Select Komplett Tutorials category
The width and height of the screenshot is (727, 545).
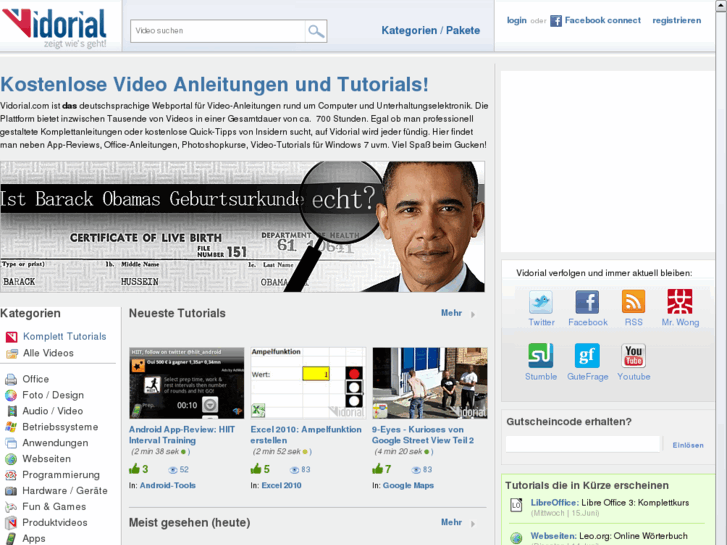[x=64, y=336]
